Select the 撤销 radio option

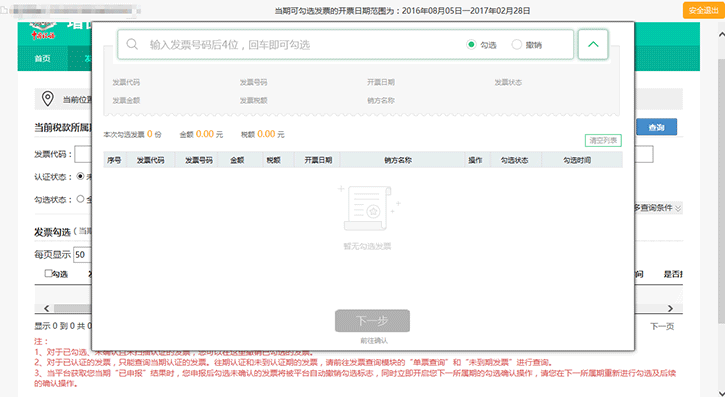[x=516, y=45]
